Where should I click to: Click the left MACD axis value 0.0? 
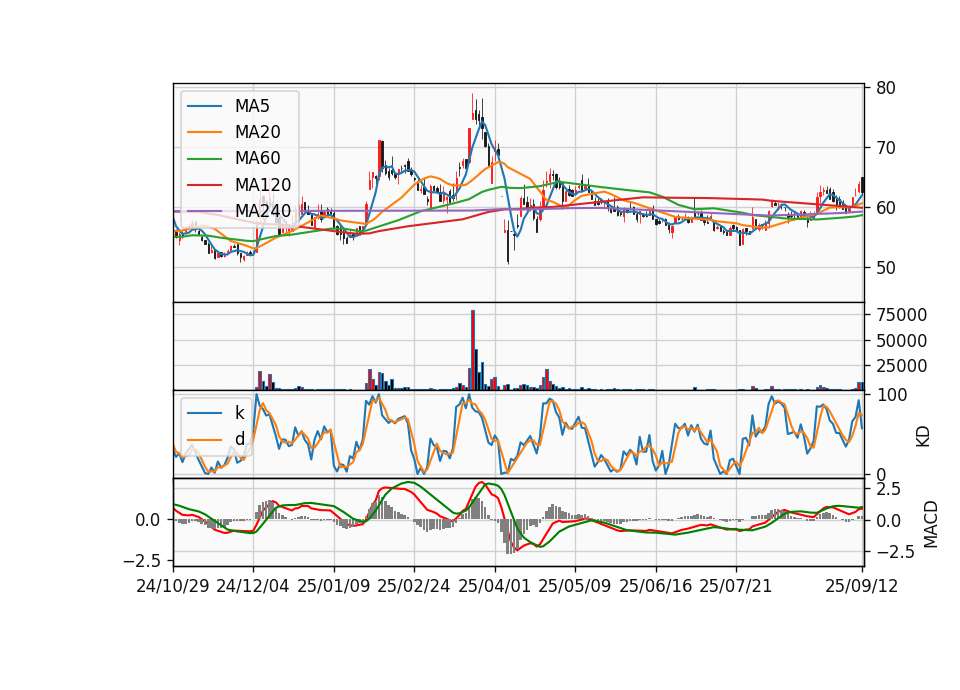148,520
